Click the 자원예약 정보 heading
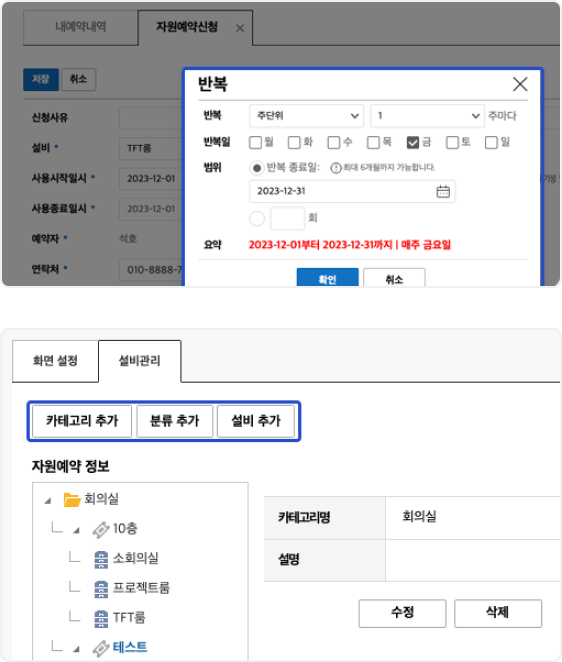This screenshot has width=562, height=662. [71, 467]
